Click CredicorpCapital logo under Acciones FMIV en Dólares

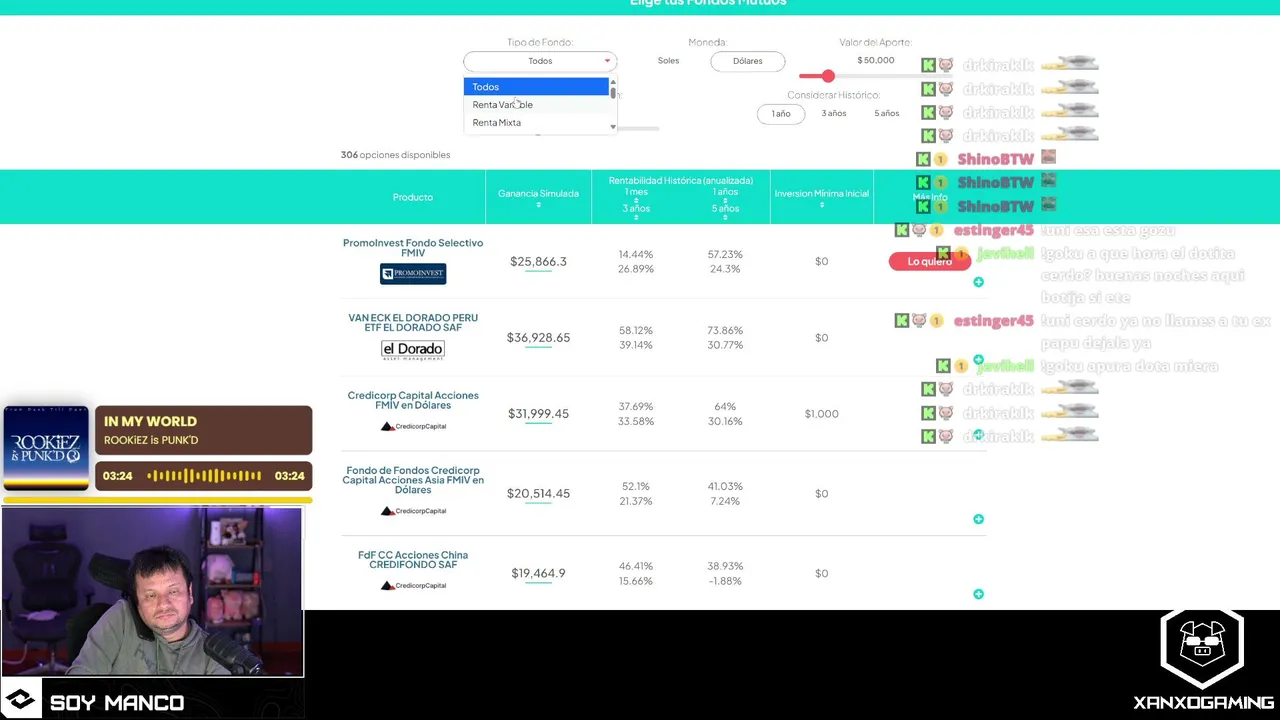click(413, 426)
